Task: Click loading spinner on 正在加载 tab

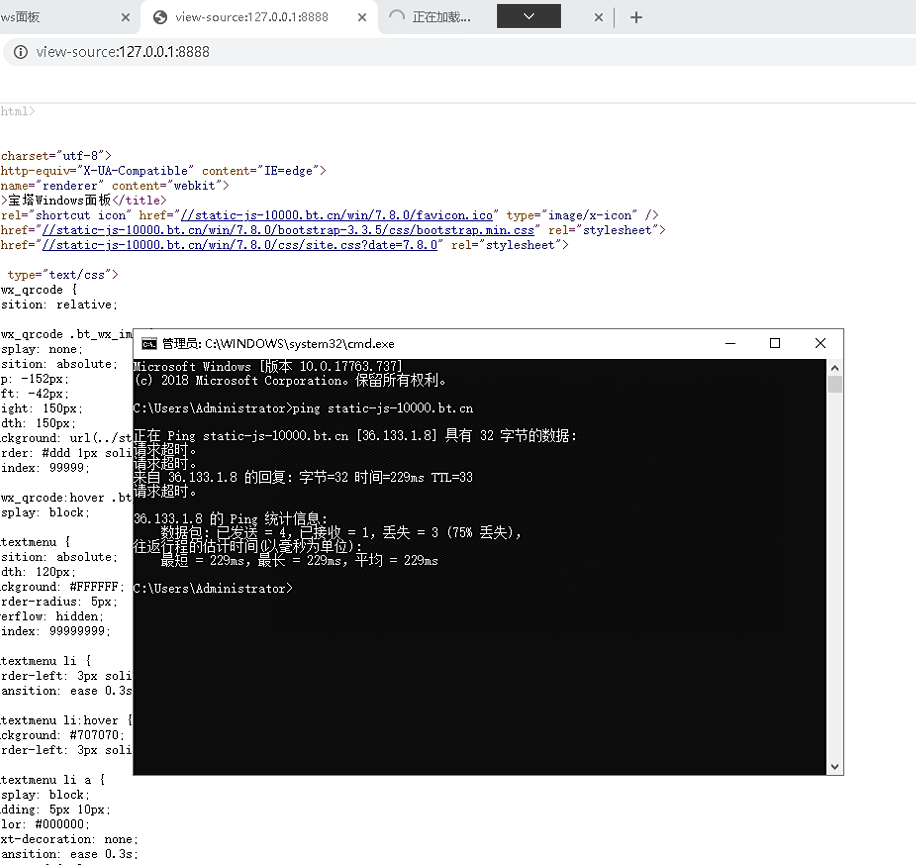Action: tap(397, 17)
